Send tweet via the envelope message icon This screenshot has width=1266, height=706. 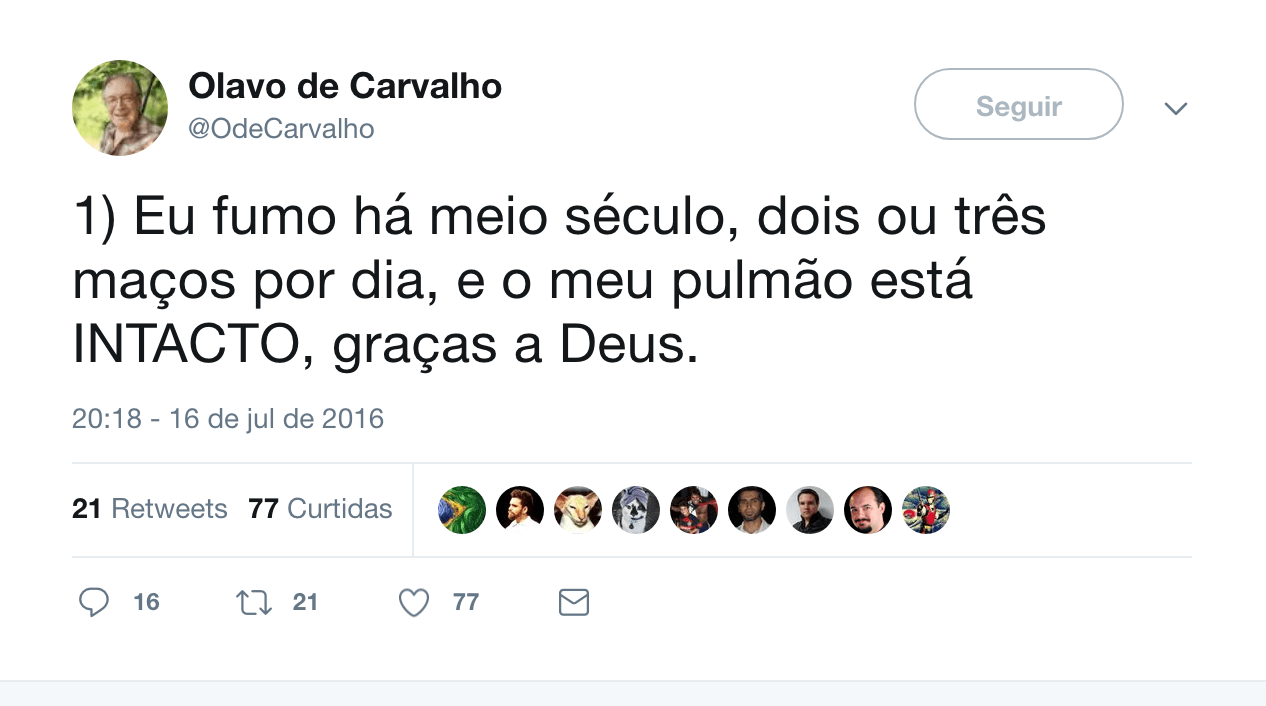pyautogui.click(x=573, y=602)
